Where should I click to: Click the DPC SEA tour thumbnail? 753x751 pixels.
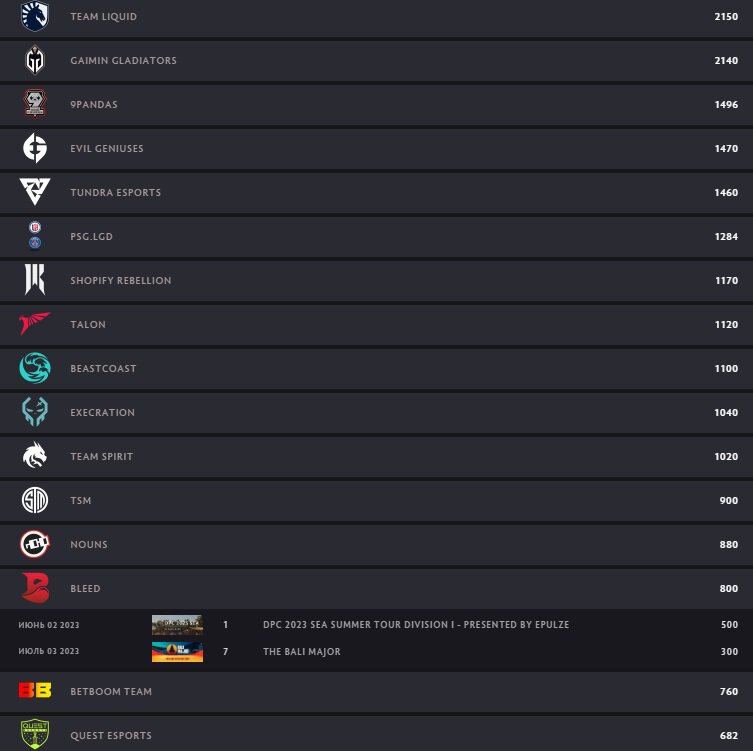[x=177, y=625]
